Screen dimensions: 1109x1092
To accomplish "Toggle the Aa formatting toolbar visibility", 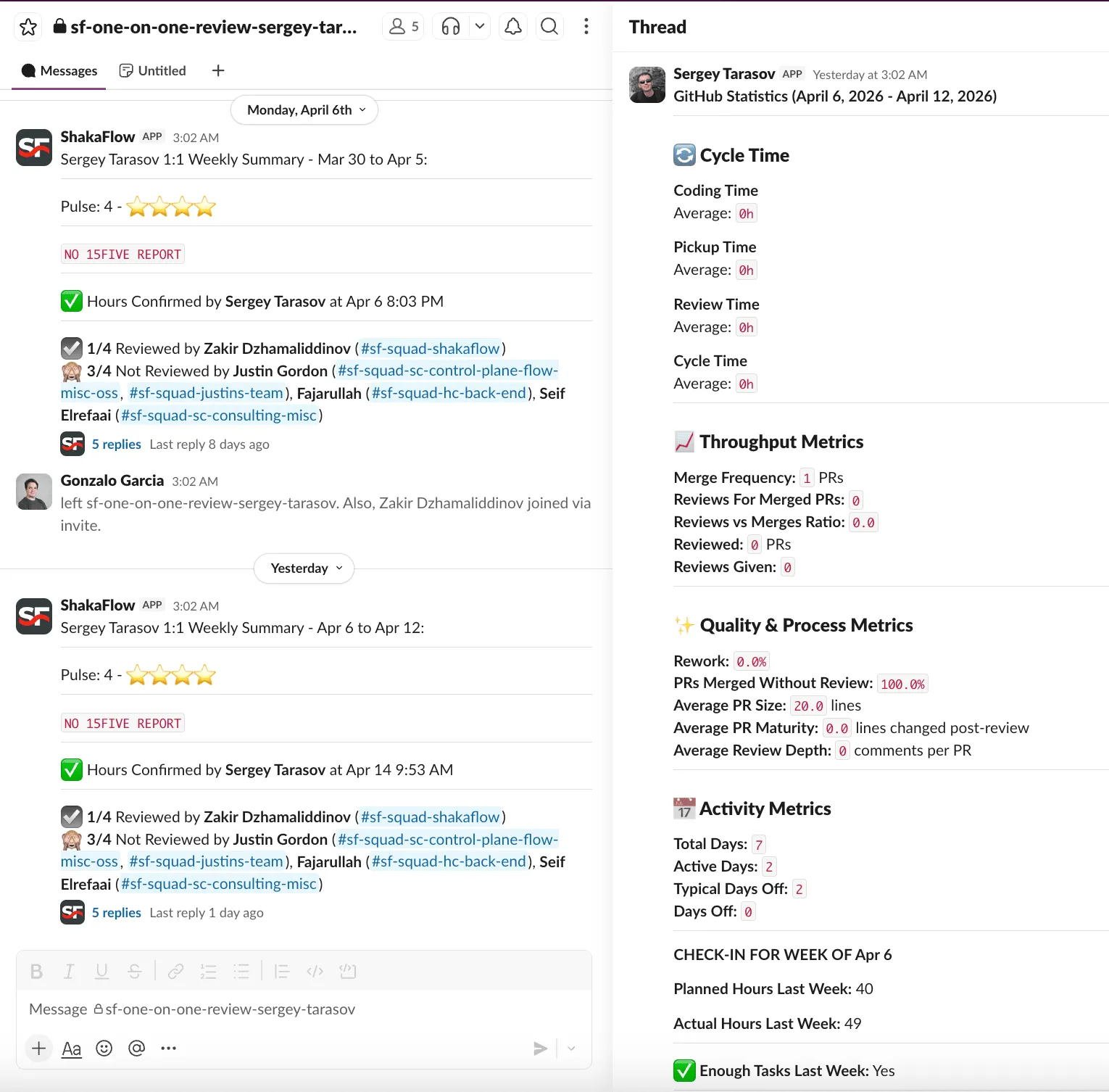I will [72, 1048].
